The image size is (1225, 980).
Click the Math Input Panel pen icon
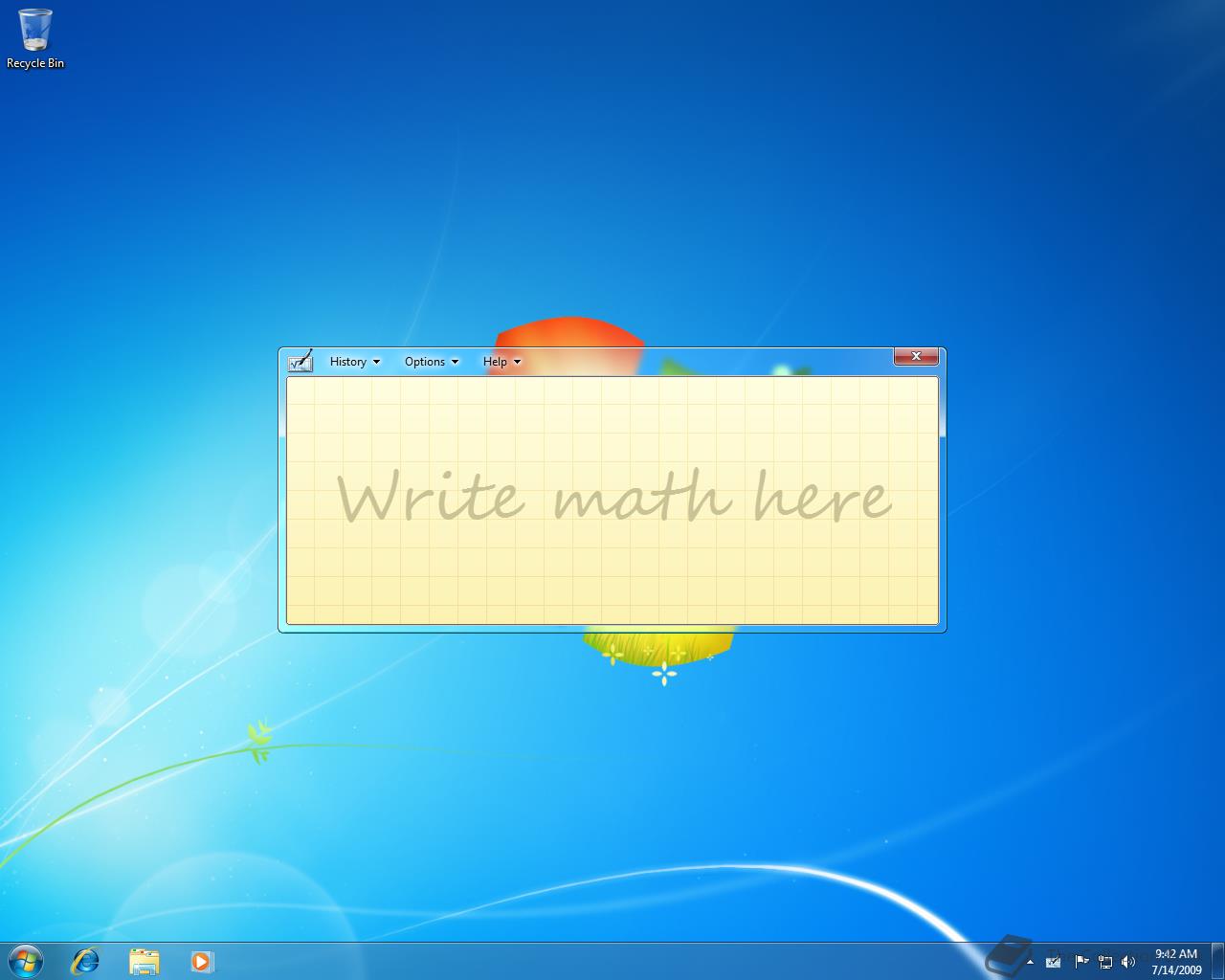[301, 361]
